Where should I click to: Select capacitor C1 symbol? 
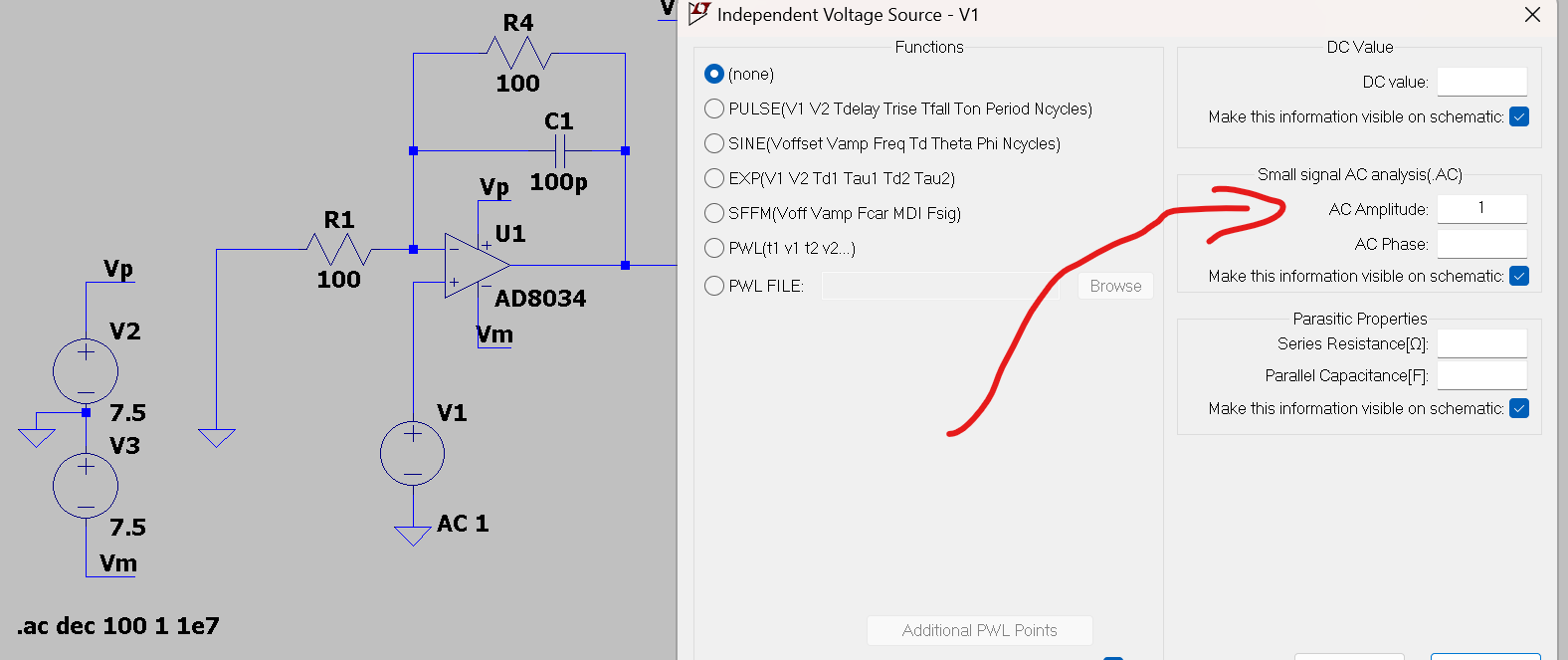coord(560,151)
